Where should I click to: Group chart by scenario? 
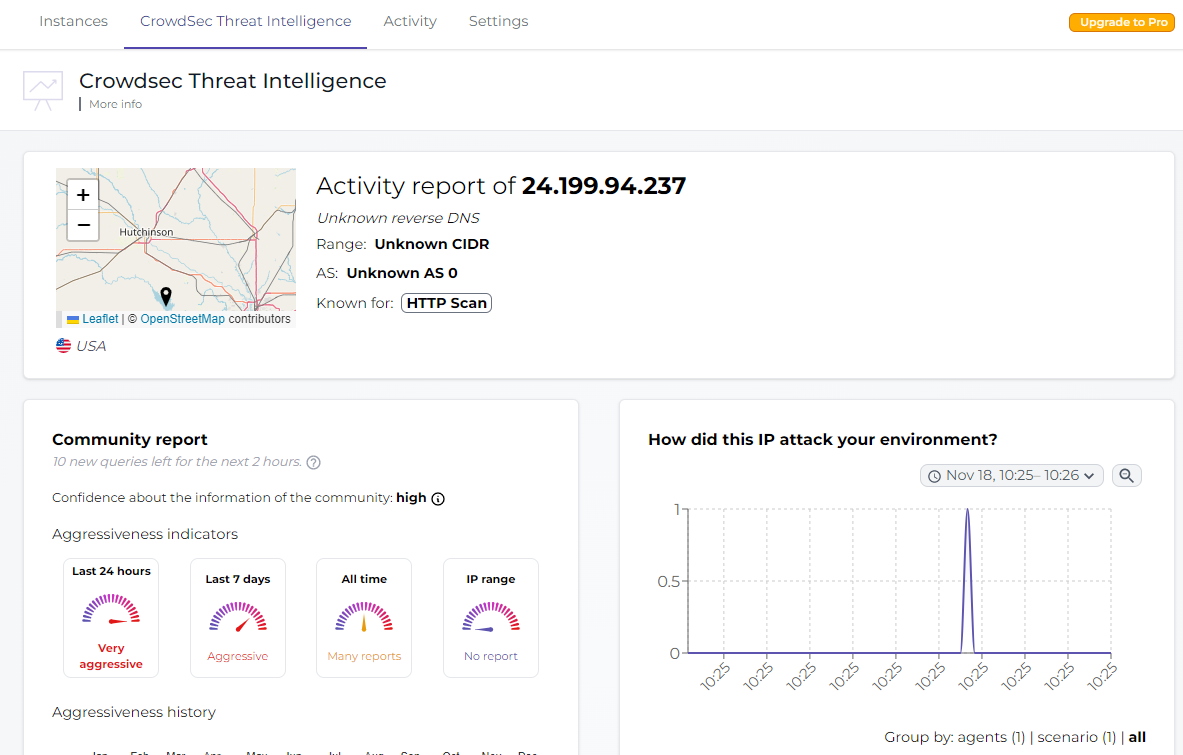[1076, 738]
